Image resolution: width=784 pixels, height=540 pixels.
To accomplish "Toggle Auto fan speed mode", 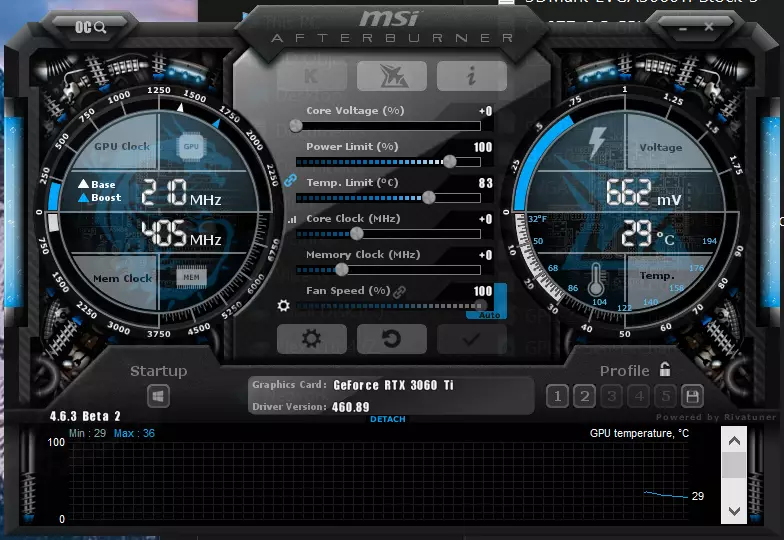I will click(489, 315).
